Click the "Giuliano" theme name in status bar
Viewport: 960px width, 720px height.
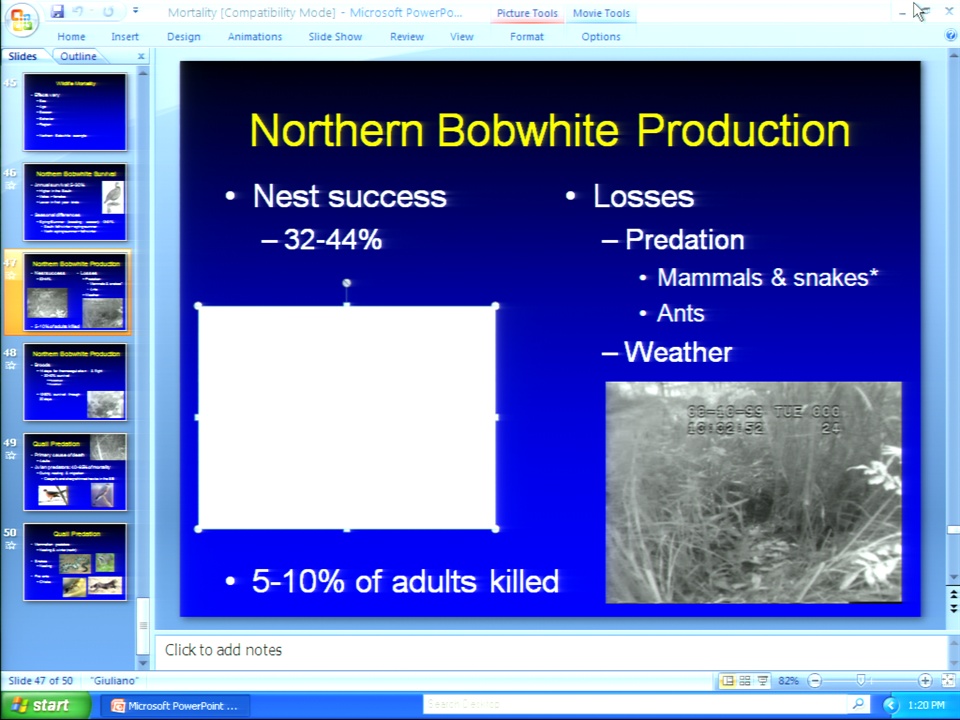tap(114, 680)
